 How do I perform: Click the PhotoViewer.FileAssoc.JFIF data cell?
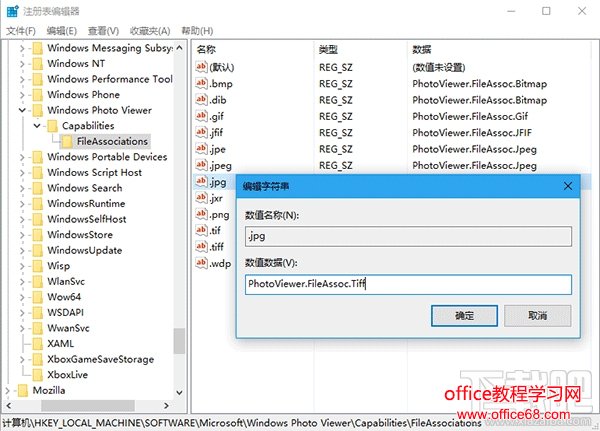click(x=472, y=132)
